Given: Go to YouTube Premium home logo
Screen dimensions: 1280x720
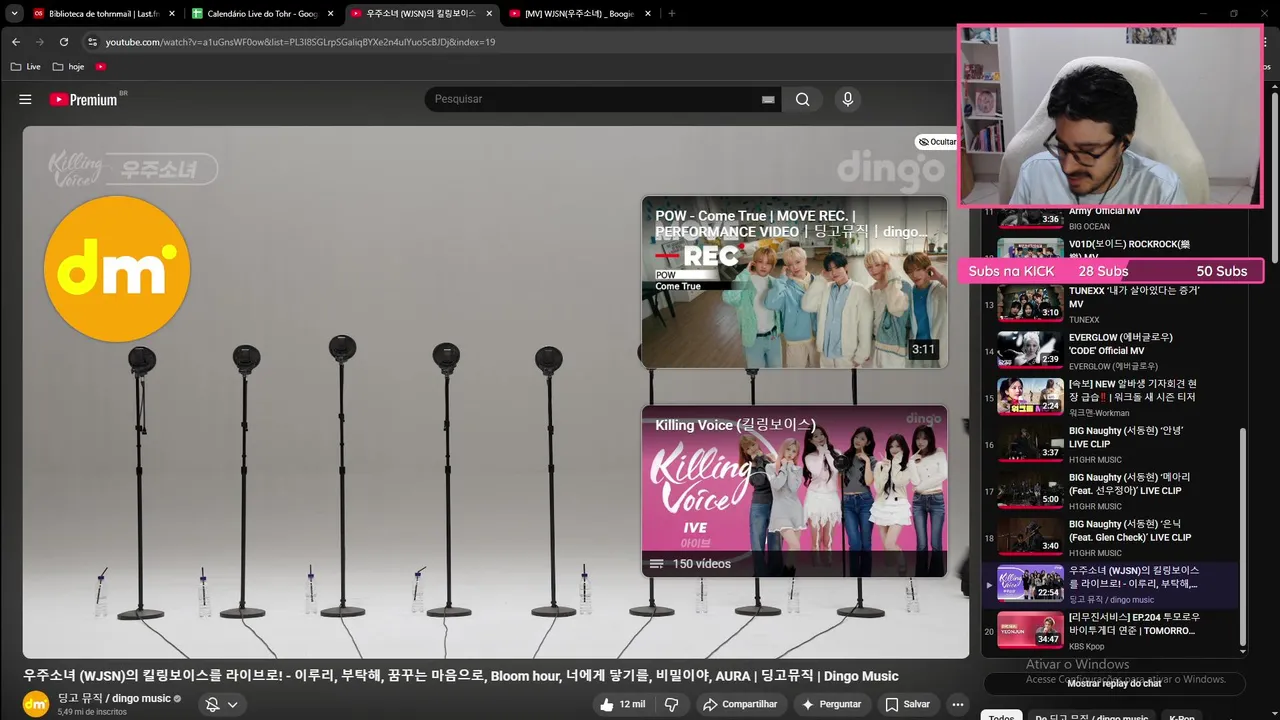Looking at the screenshot, I should pos(86,99).
